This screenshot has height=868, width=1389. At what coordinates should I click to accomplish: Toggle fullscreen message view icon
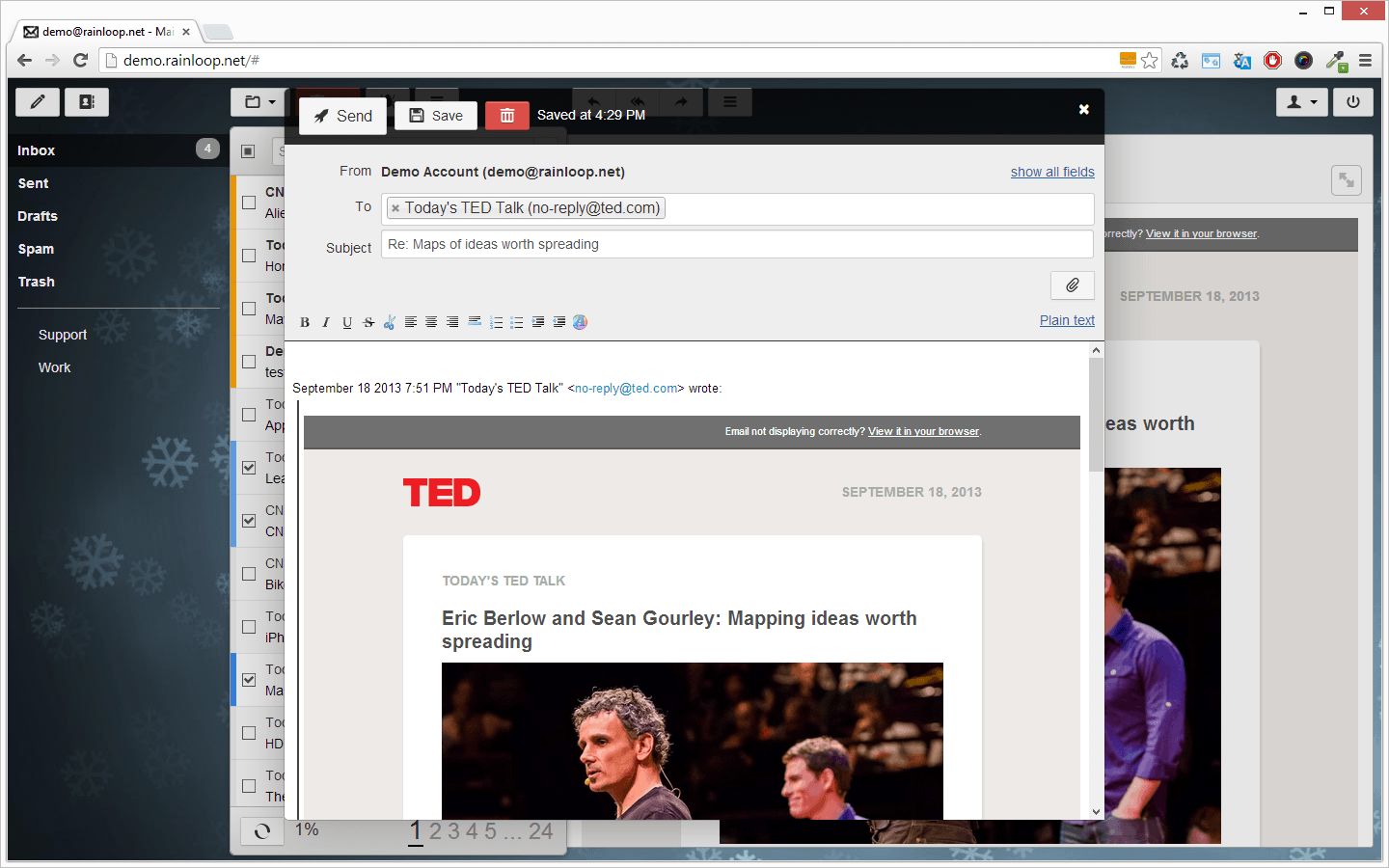1347,180
